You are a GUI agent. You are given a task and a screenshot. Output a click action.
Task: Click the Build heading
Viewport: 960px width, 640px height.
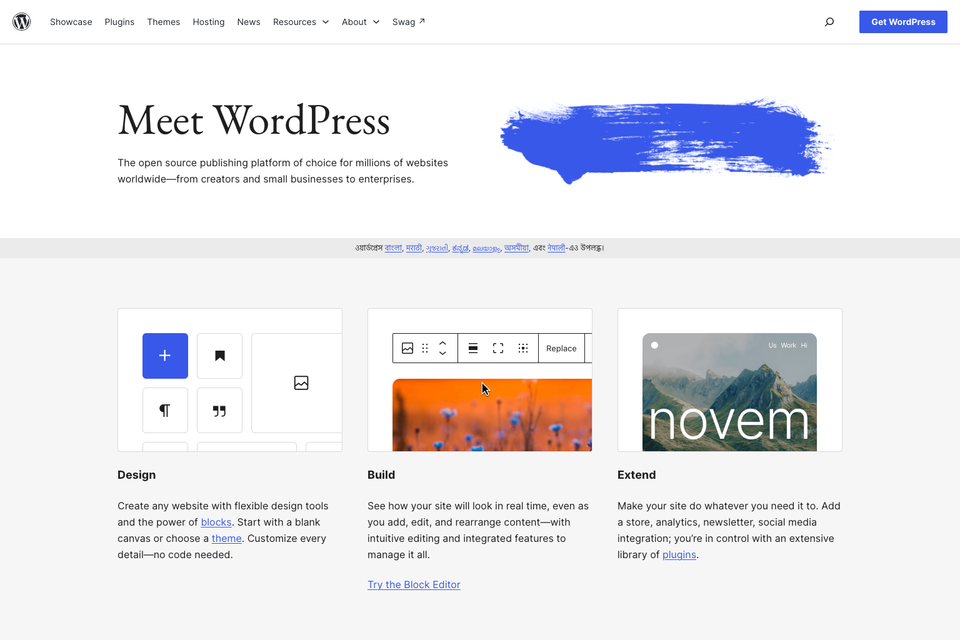(x=381, y=475)
